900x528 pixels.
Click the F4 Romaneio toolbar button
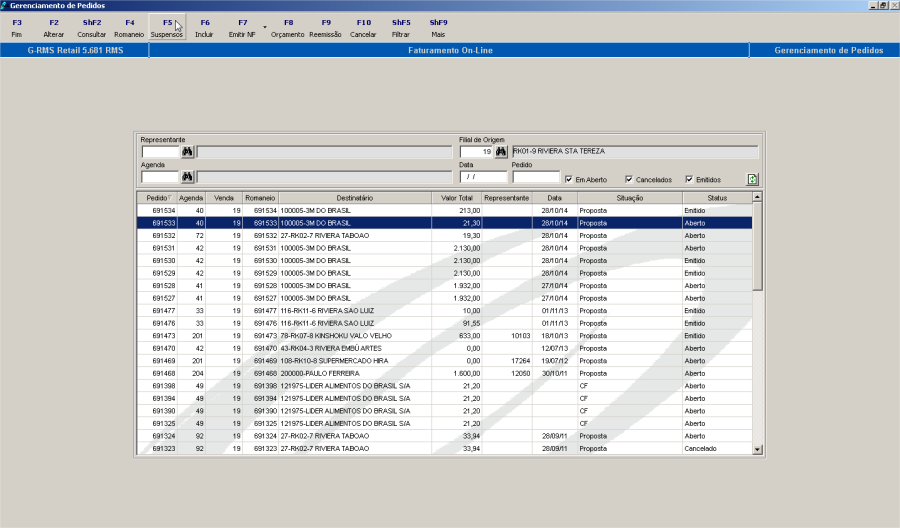(x=129, y=28)
